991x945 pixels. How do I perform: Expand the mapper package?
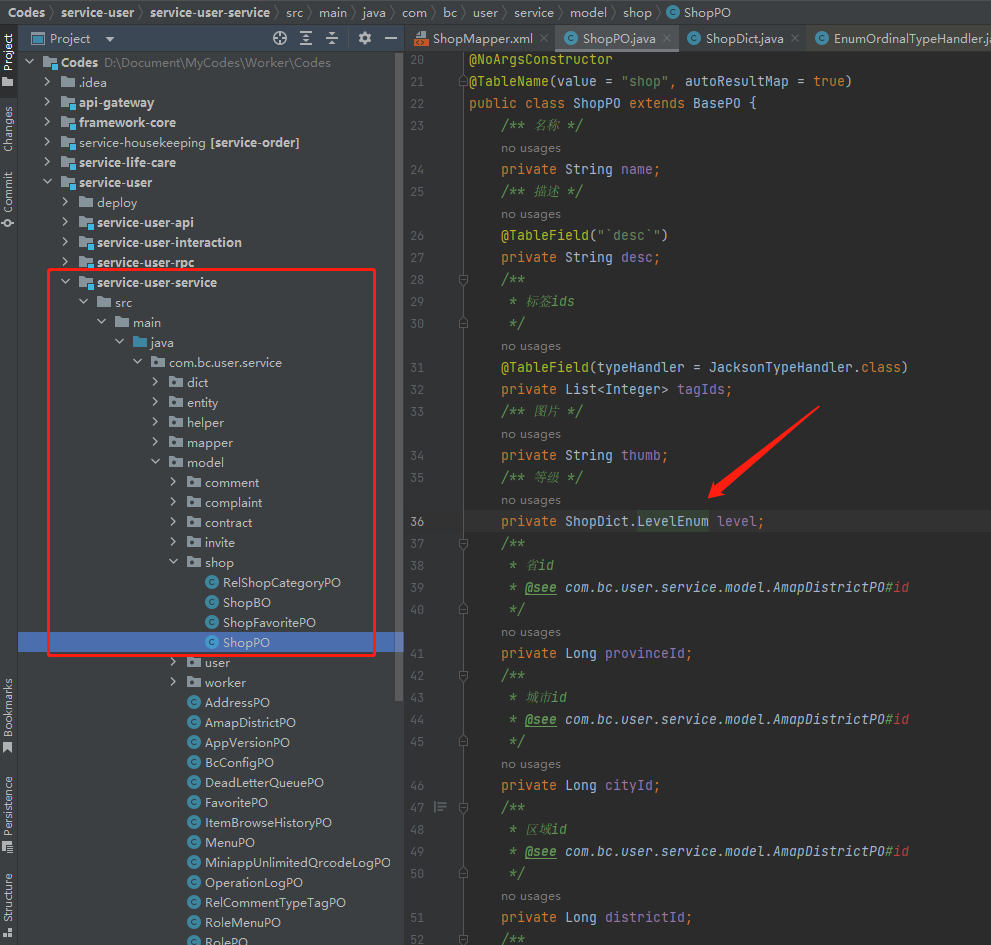pos(155,442)
